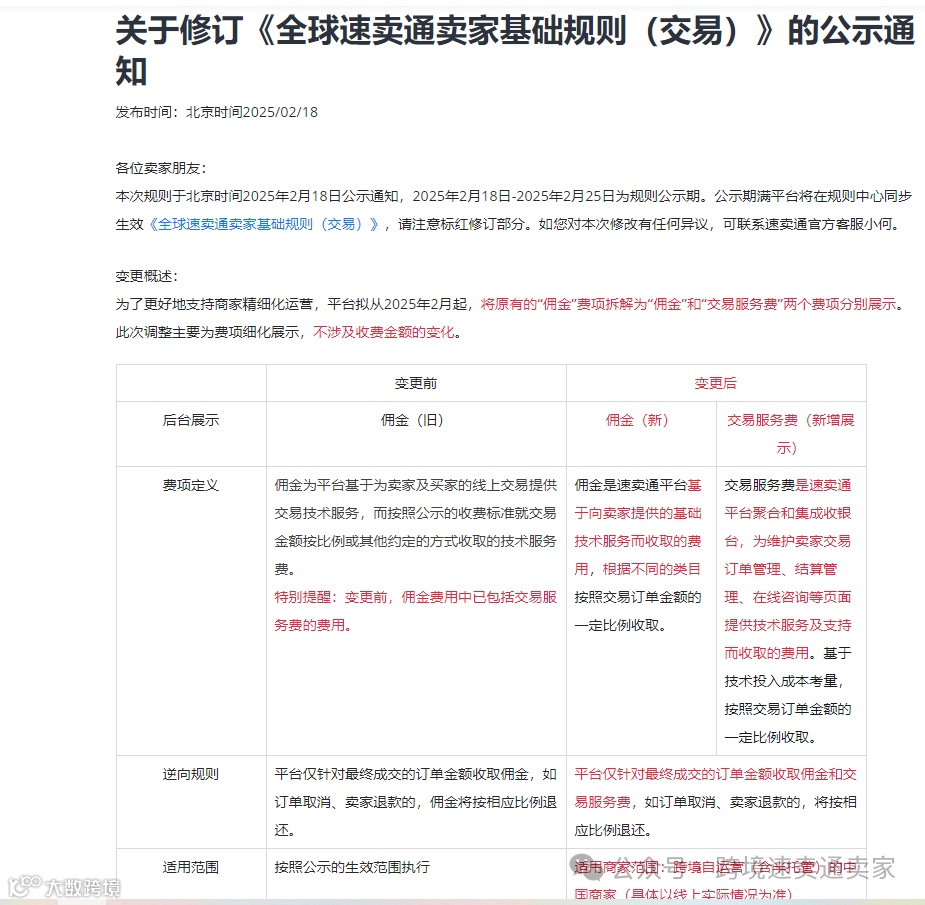Image resolution: width=925 pixels, height=905 pixels.
Task: Click the new 逆向规则 red text mentioning 佣金和交易服务费
Action: pyautogui.click(x=715, y=788)
